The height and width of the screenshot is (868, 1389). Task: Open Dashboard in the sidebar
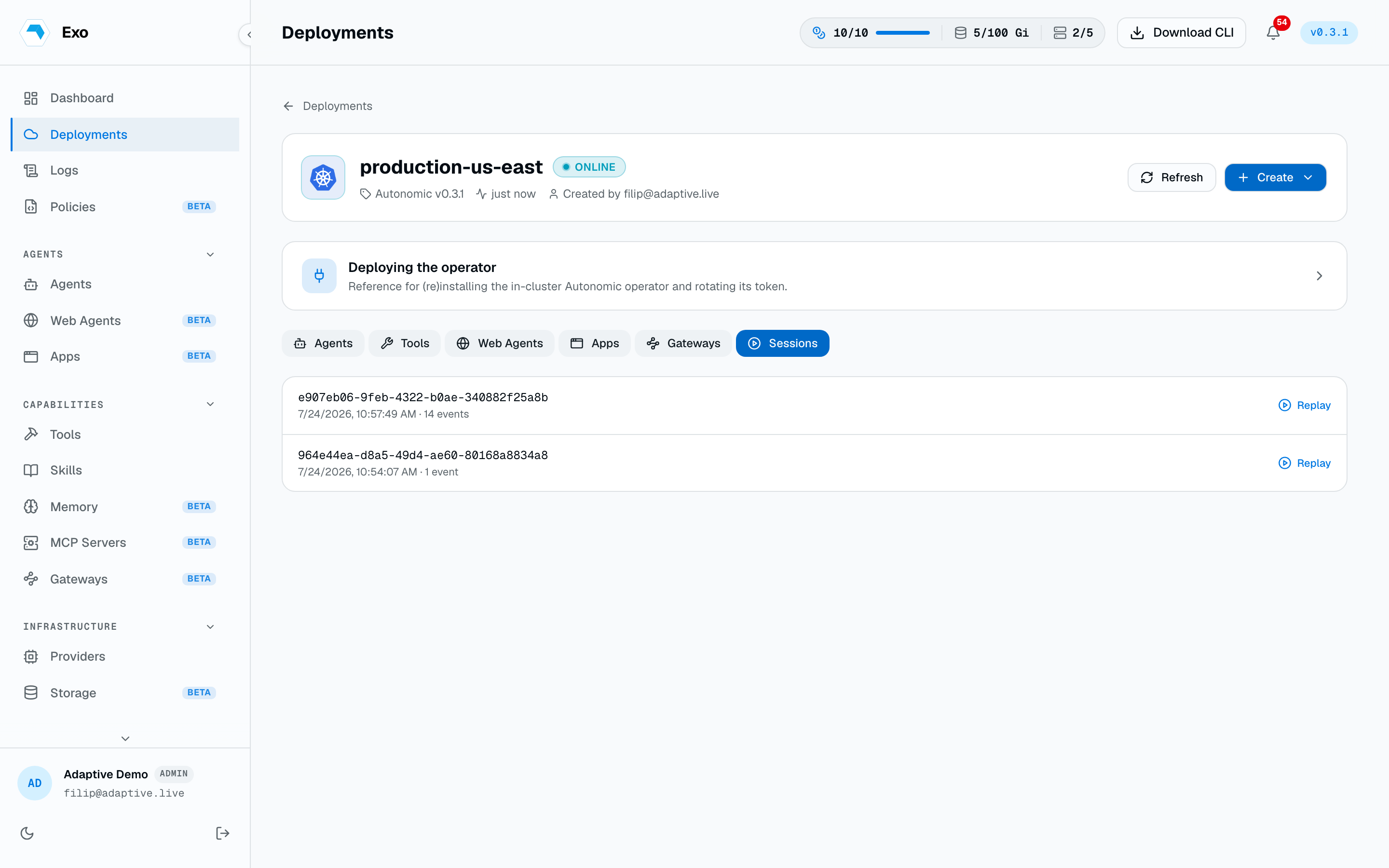pos(124,98)
